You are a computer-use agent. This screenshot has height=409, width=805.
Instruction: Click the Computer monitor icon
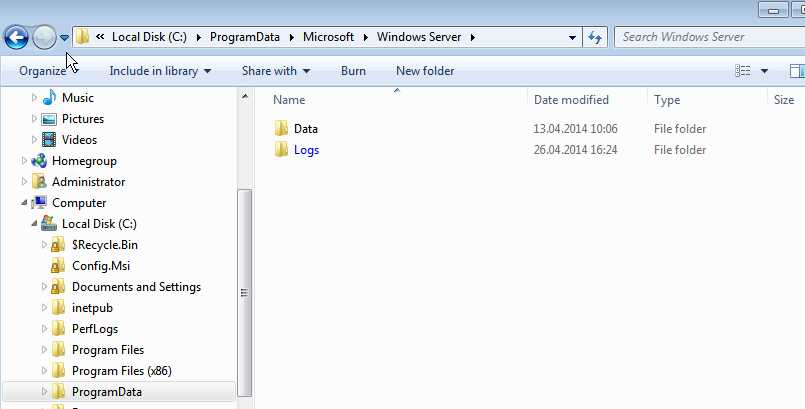click(x=39, y=203)
